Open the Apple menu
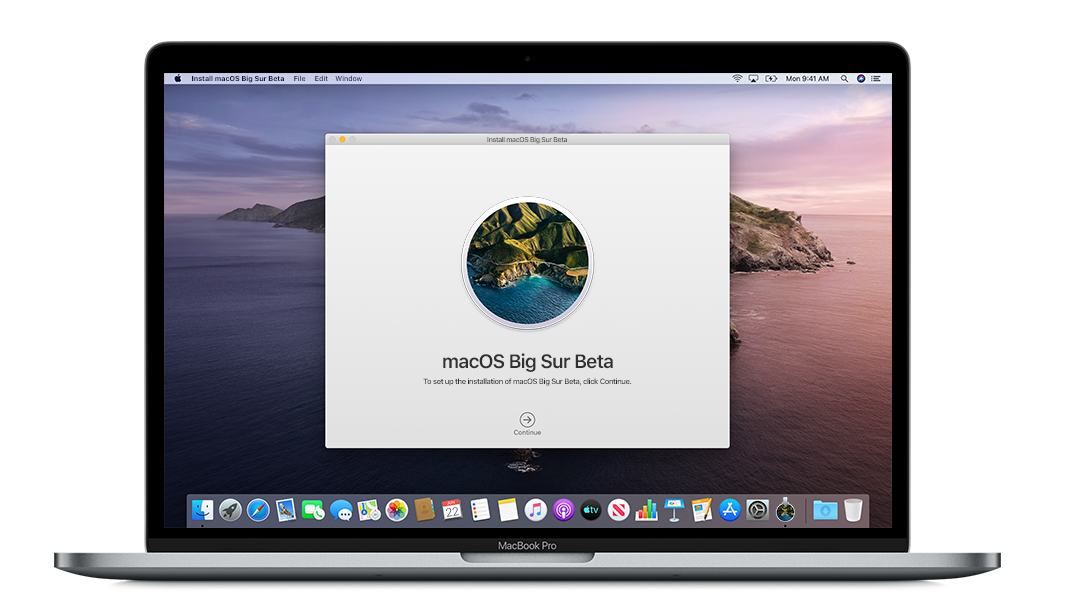 179,79
